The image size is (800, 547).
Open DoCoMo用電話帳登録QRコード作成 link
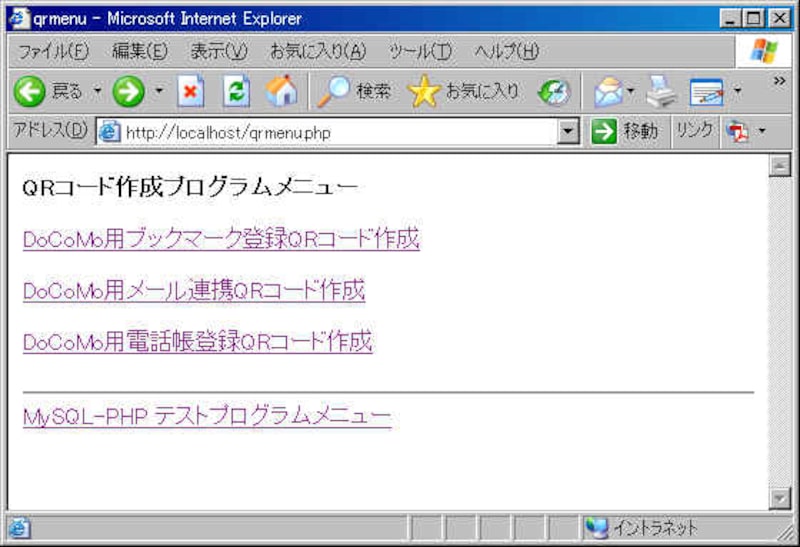[198, 341]
